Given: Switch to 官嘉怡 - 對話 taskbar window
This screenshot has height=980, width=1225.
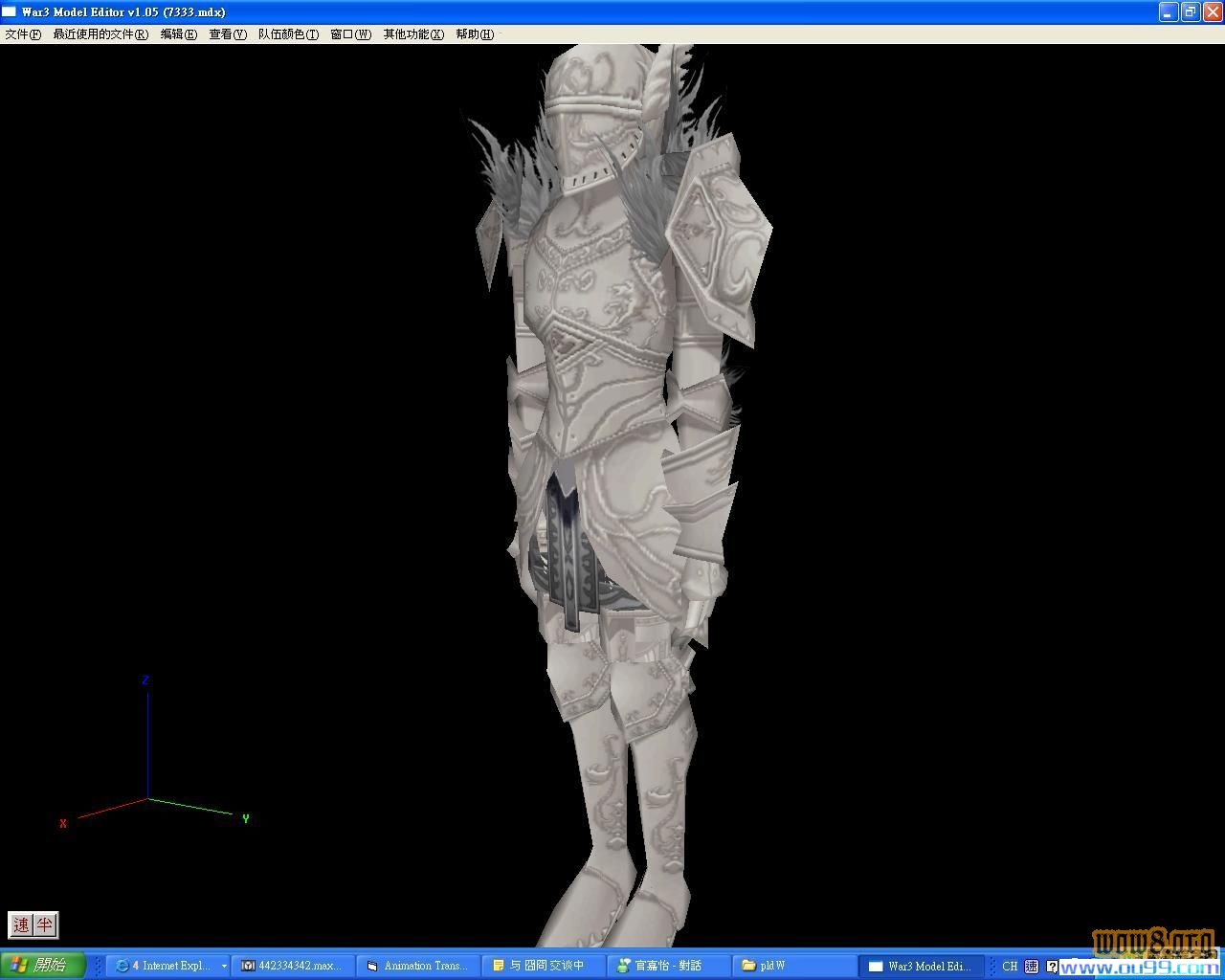Looking at the screenshot, I should click(667, 966).
